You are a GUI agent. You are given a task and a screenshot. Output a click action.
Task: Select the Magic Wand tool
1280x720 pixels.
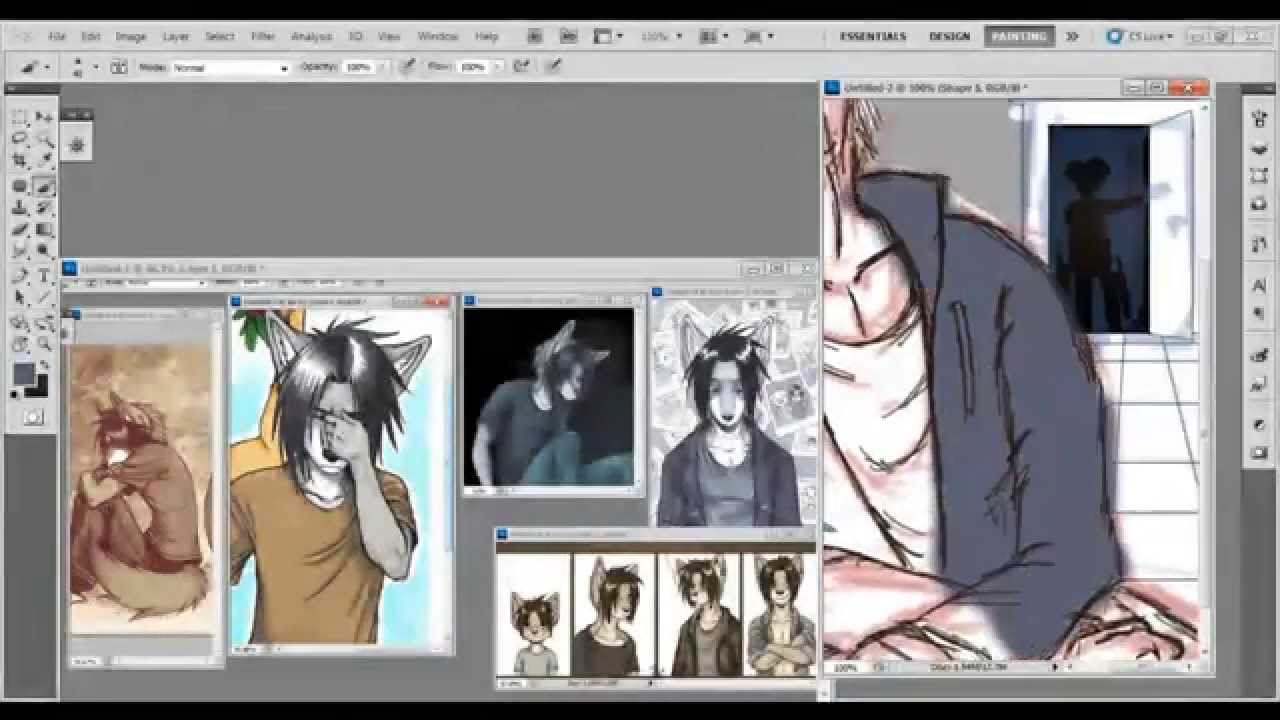point(44,139)
